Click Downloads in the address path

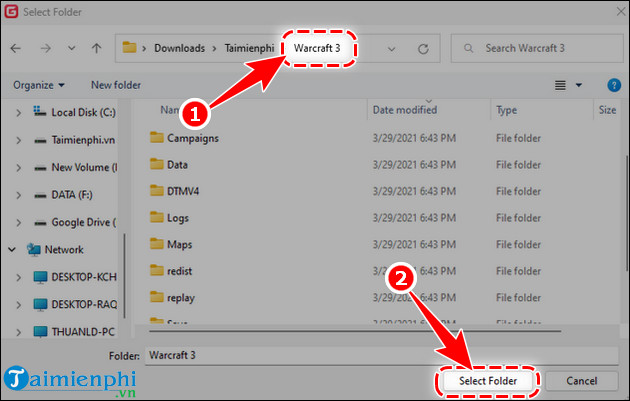click(180, 48)
